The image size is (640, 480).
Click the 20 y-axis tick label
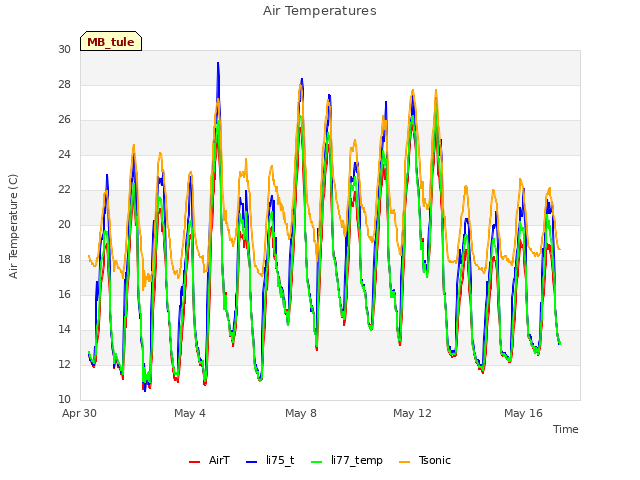pos(64,224)
